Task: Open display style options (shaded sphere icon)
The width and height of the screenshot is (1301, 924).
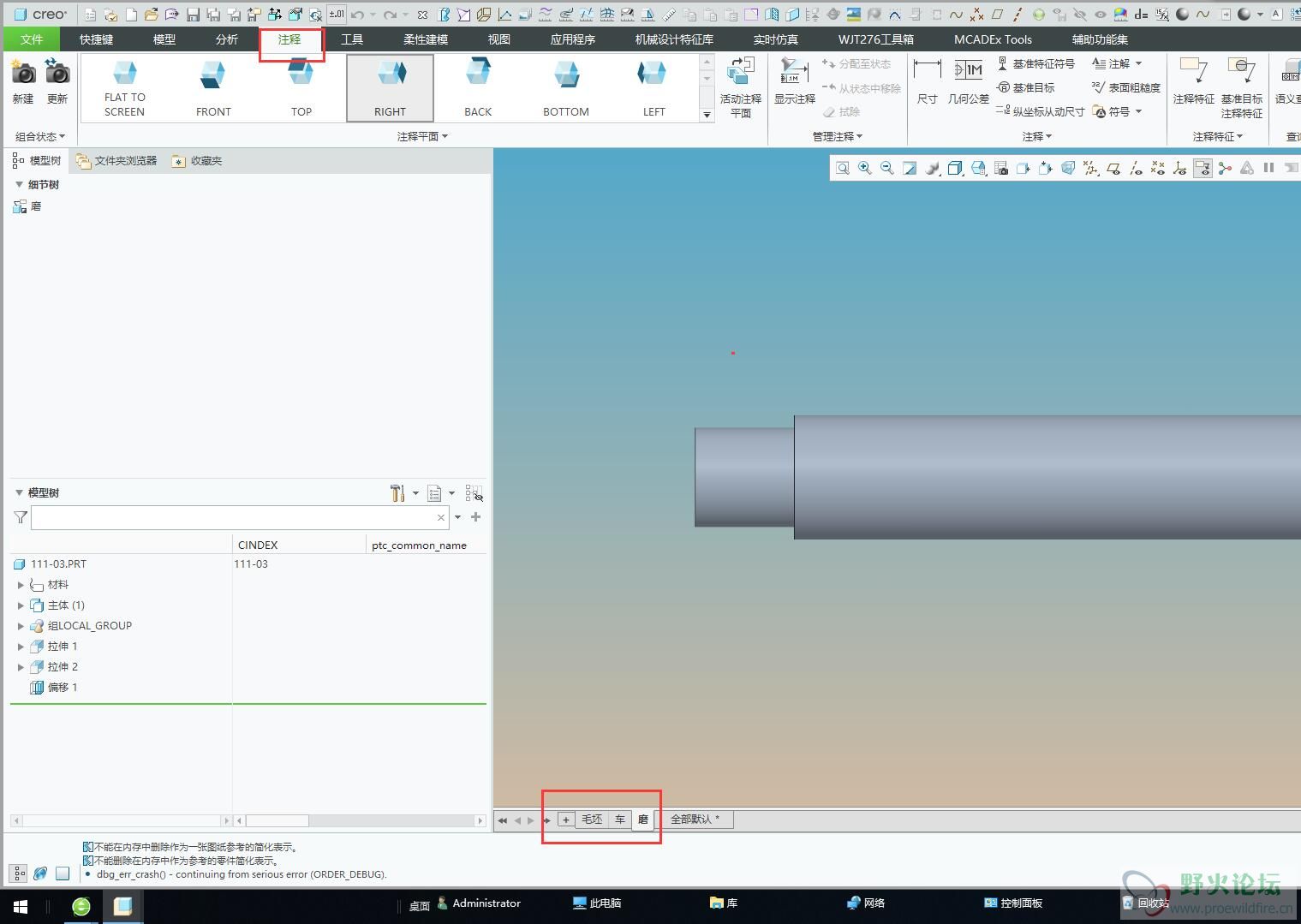Action: pyautogui.click(x=933, y=168)
